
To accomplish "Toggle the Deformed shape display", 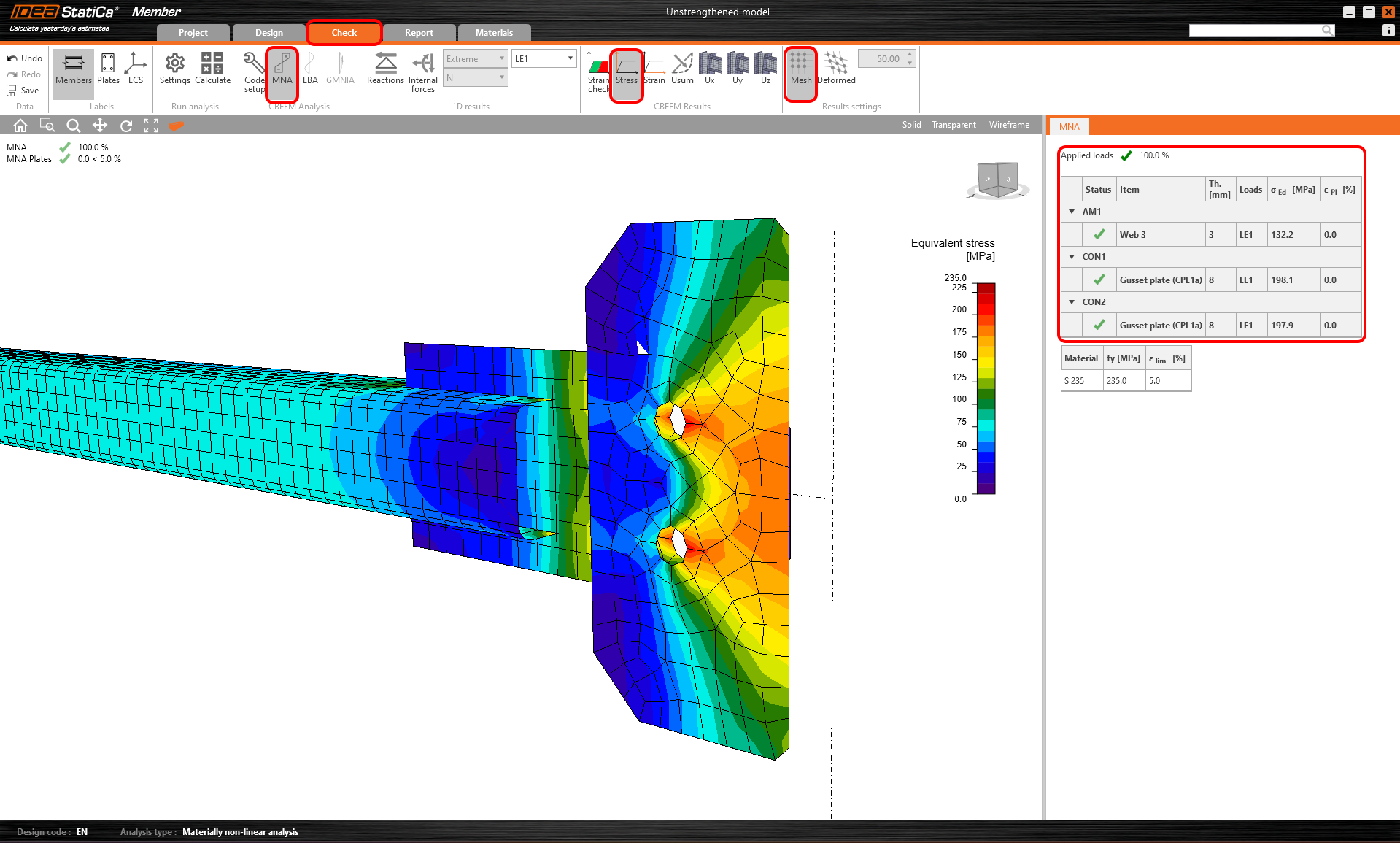I will coord(836,69).
